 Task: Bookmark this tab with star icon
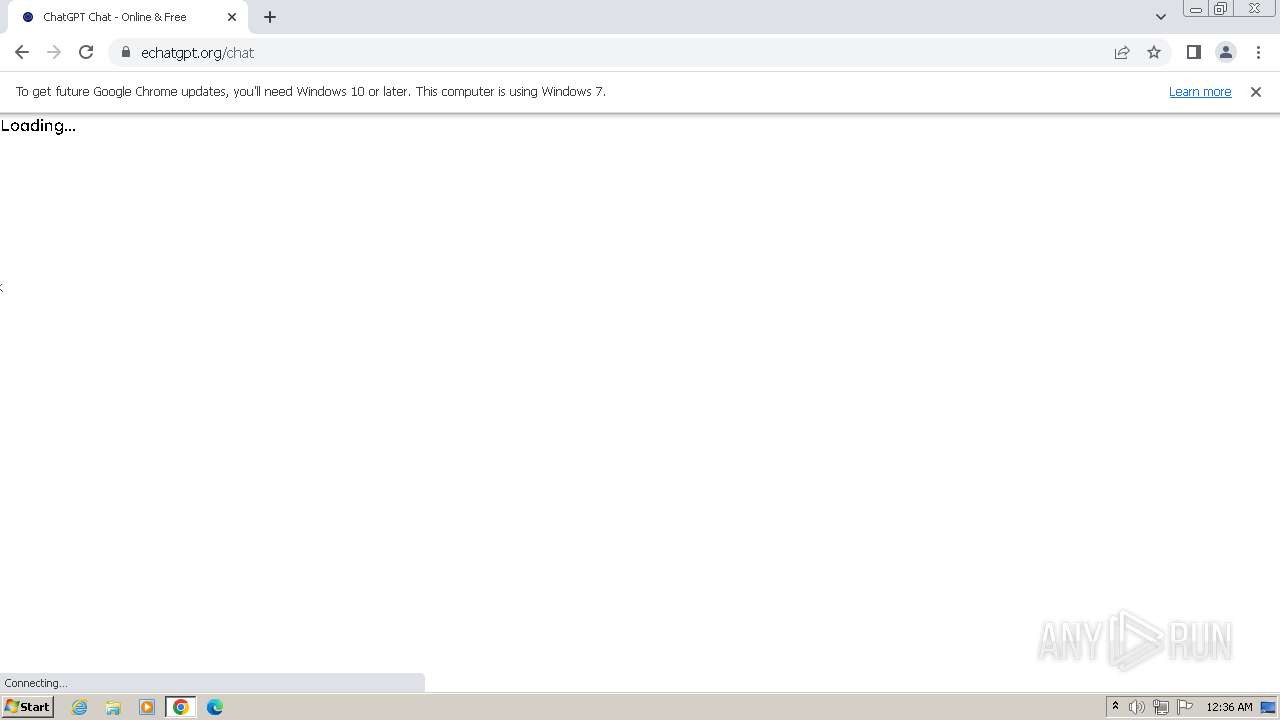[1154, 52]
